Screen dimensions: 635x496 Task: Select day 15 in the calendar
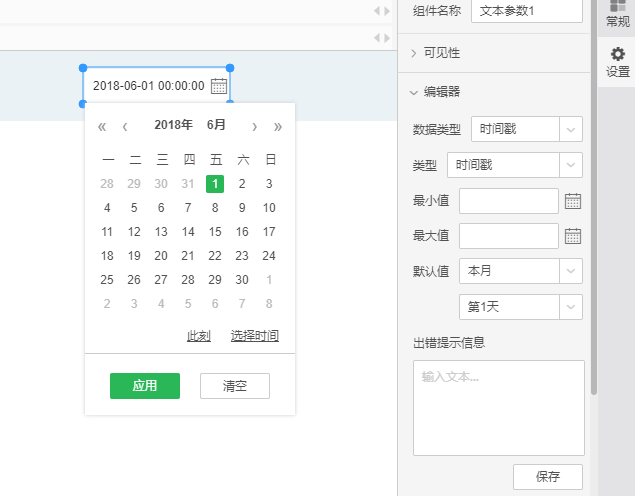click(215, 232)
